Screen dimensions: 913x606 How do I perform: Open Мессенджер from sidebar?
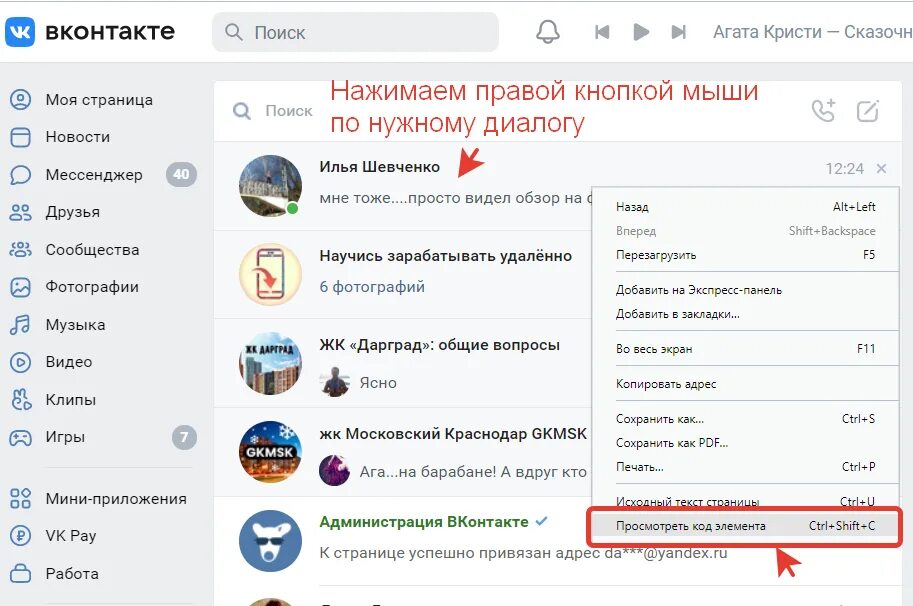pos(94,175)
